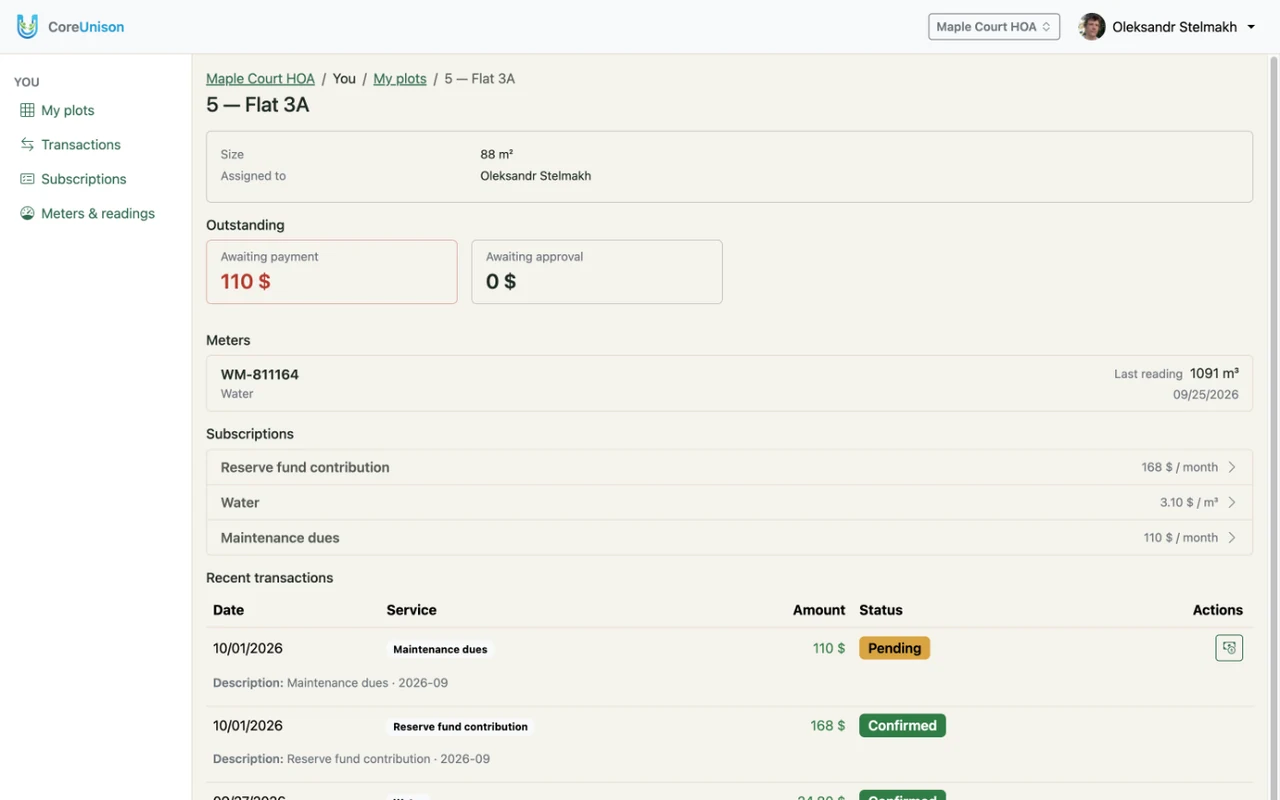
Task: Click the Transactions arrows icon in sidebar
Action: tap(27, 144)
